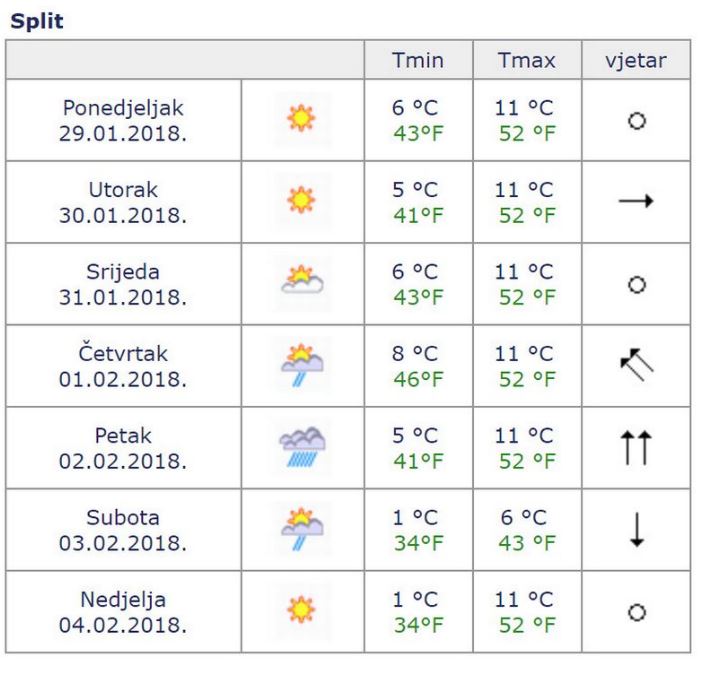Click the double wind arrow for Četvrtak
Screen dimensions: 712x679
(635, 365)
